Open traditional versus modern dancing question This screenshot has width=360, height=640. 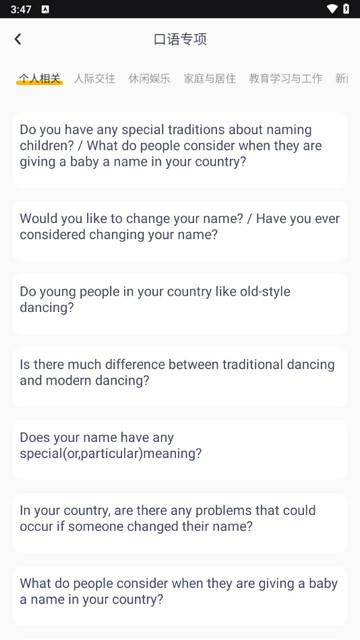[x=180, y=377]
